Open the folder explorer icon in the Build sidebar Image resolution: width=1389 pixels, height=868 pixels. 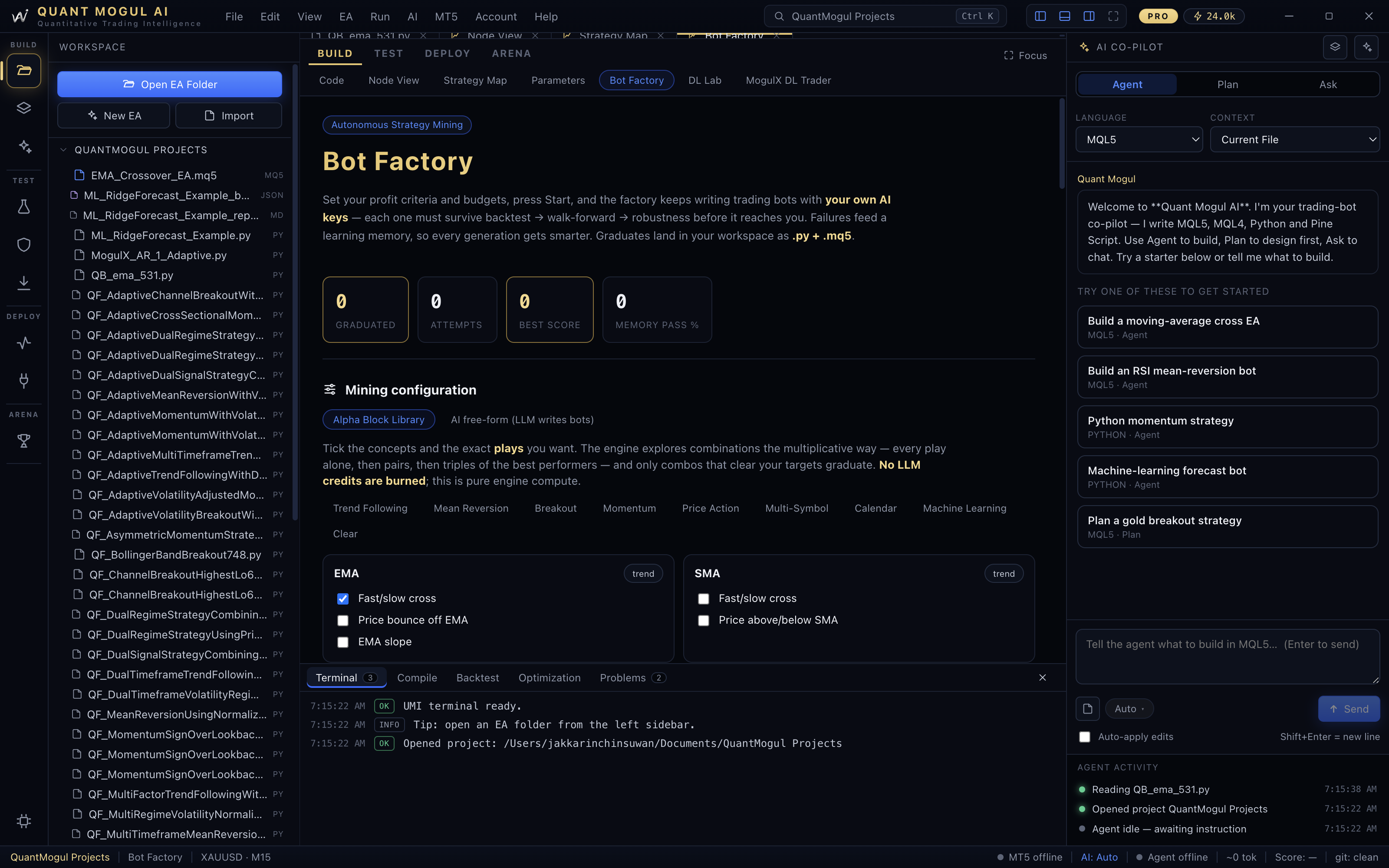pos(23,71)
